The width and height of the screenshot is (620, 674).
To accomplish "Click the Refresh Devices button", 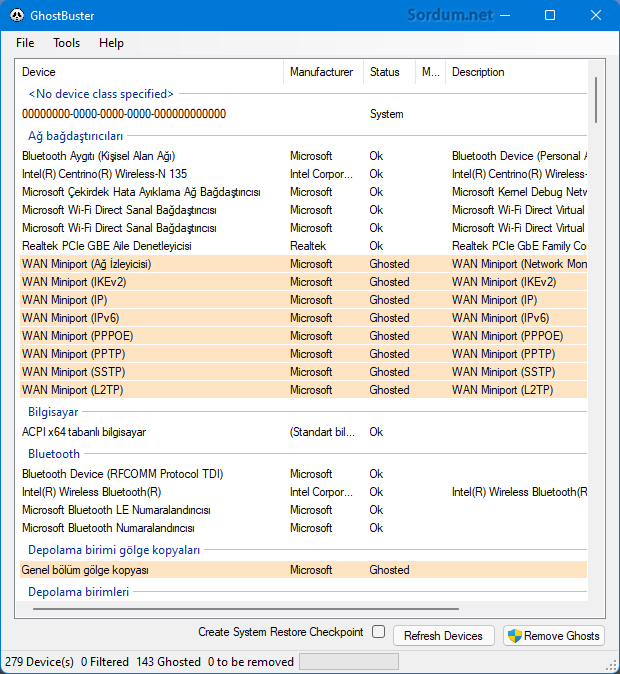I will tap(443, 635).
